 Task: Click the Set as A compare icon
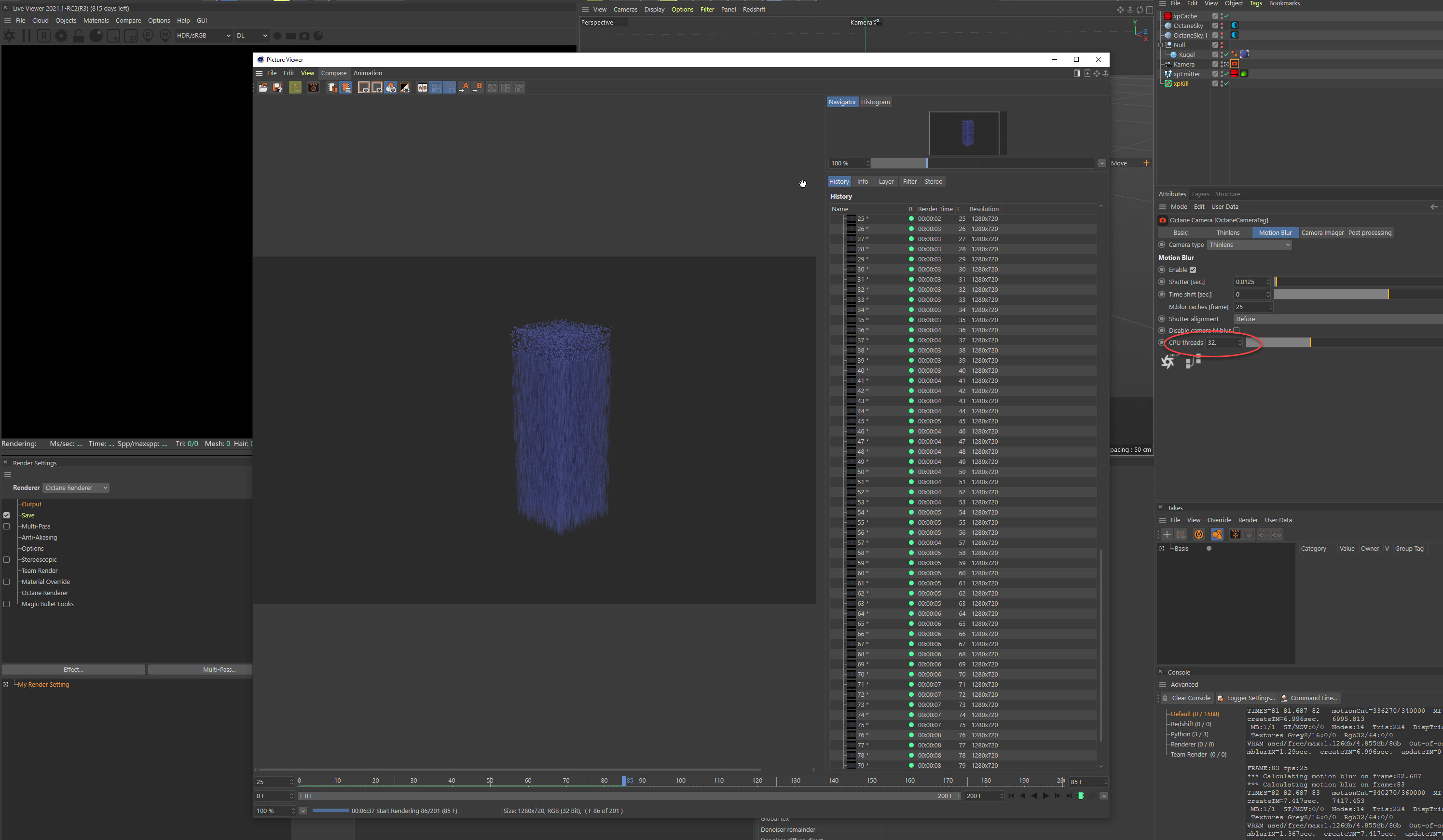tap(465, 88)
